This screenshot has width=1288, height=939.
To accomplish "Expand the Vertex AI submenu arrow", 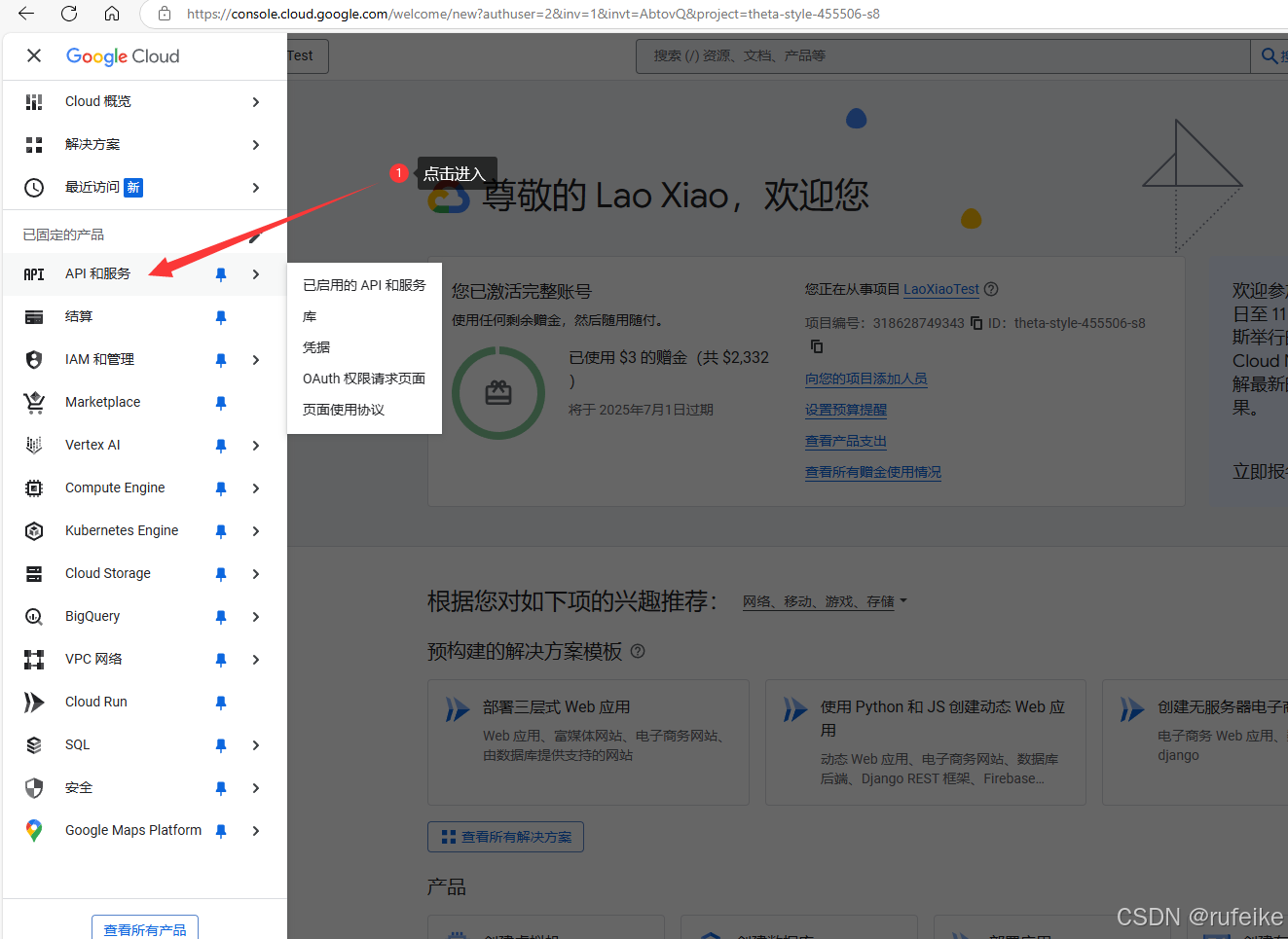I will point(256,446).
